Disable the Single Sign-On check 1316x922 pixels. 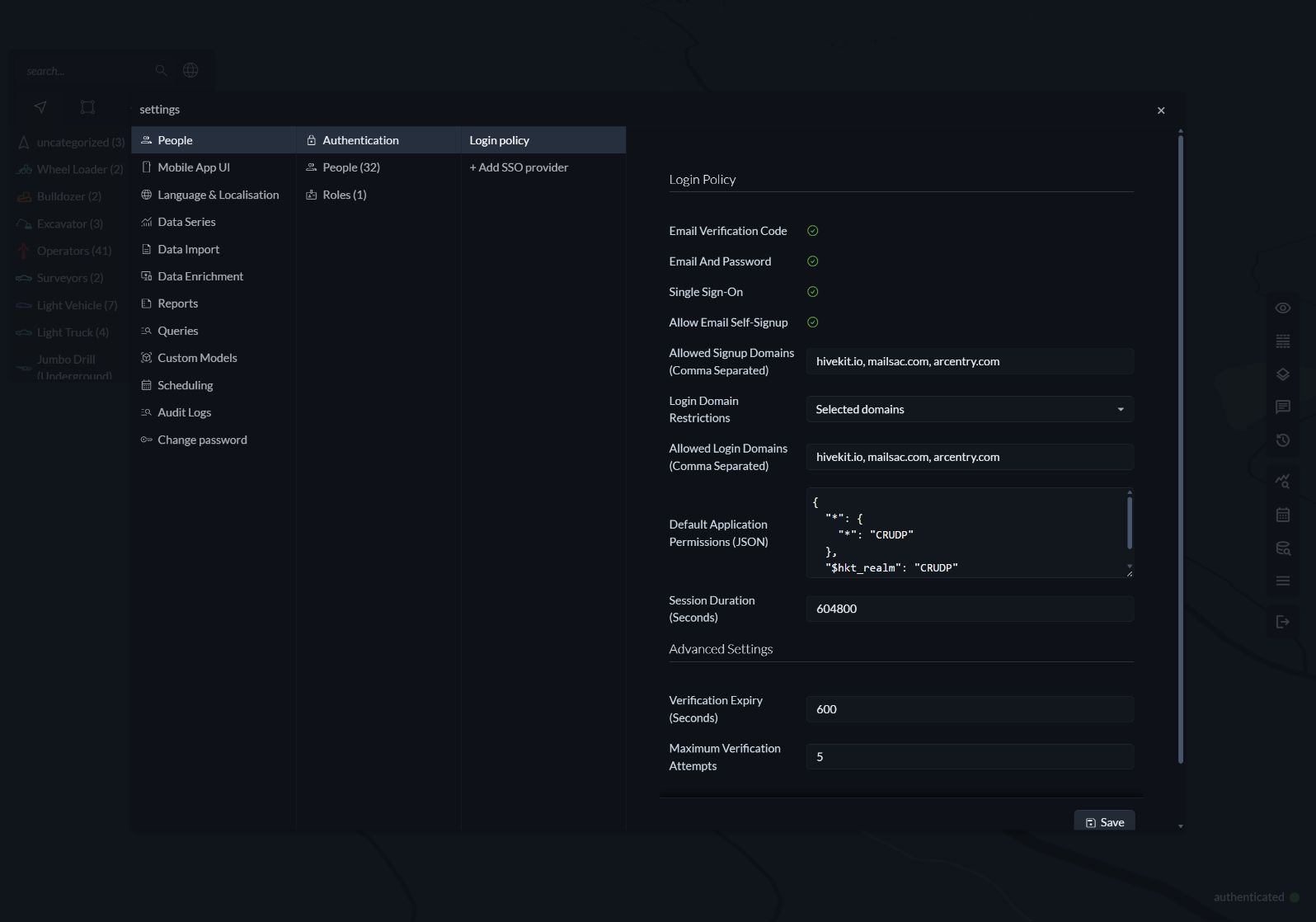tap(813, 292)
